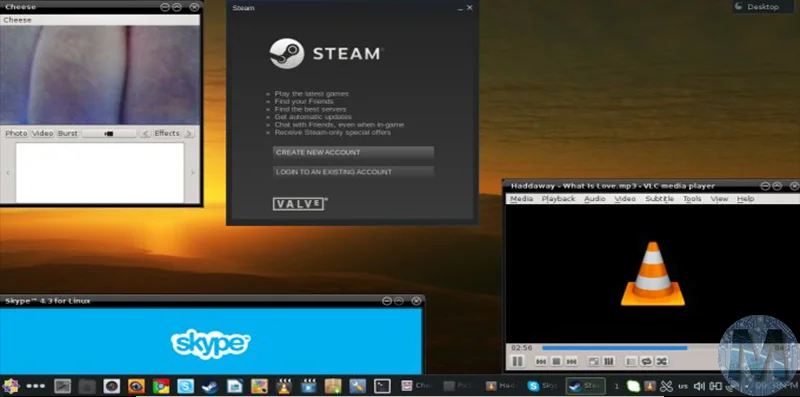Toggle the VLC playlist view
Screen dimensions: 800x397
point(632,361)
